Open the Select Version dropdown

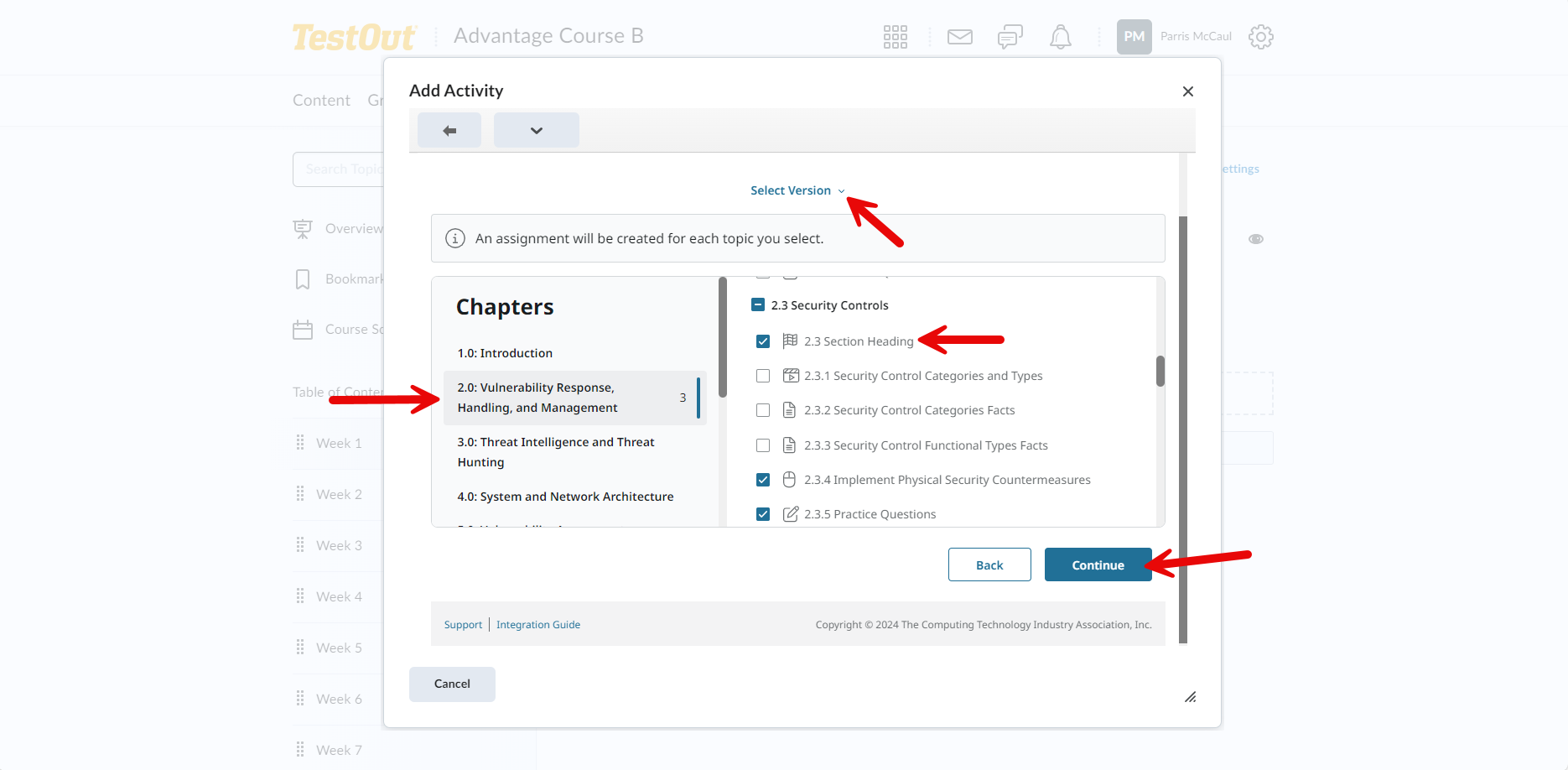click(x=798, y=190)
